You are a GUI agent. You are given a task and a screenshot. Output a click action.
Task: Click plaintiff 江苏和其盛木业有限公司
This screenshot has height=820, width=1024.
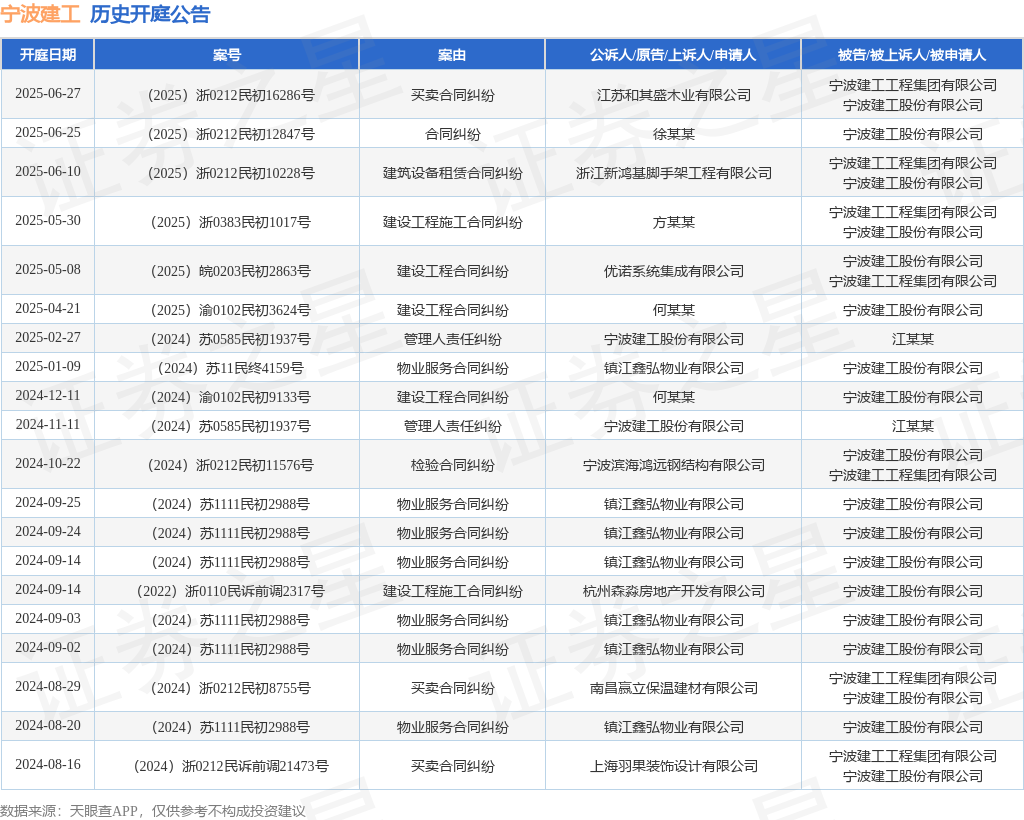click(673, 95)
